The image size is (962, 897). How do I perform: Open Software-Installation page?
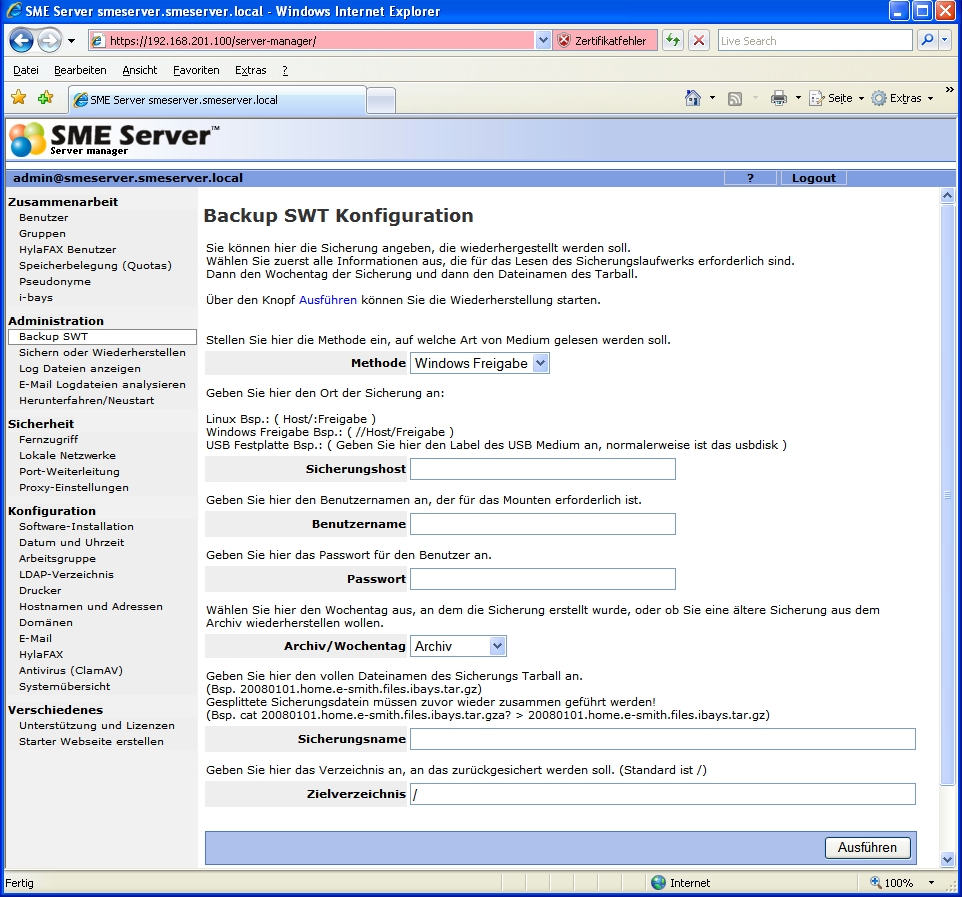(76, 527)
